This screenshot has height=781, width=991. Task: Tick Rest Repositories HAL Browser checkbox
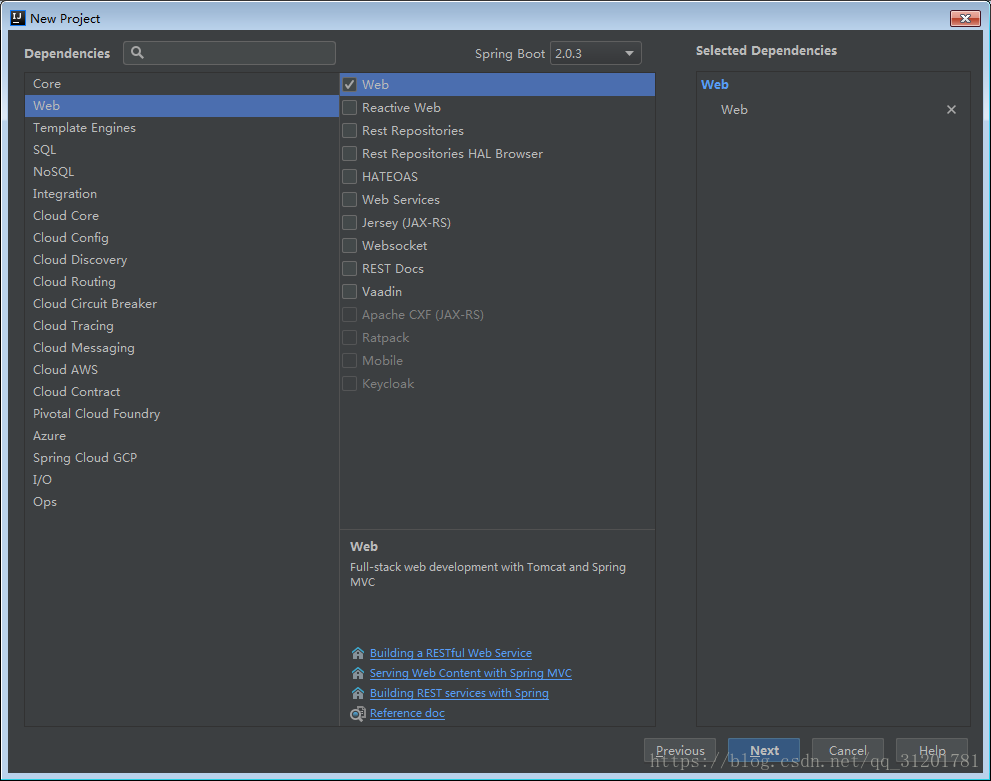[x=350, y=154]
